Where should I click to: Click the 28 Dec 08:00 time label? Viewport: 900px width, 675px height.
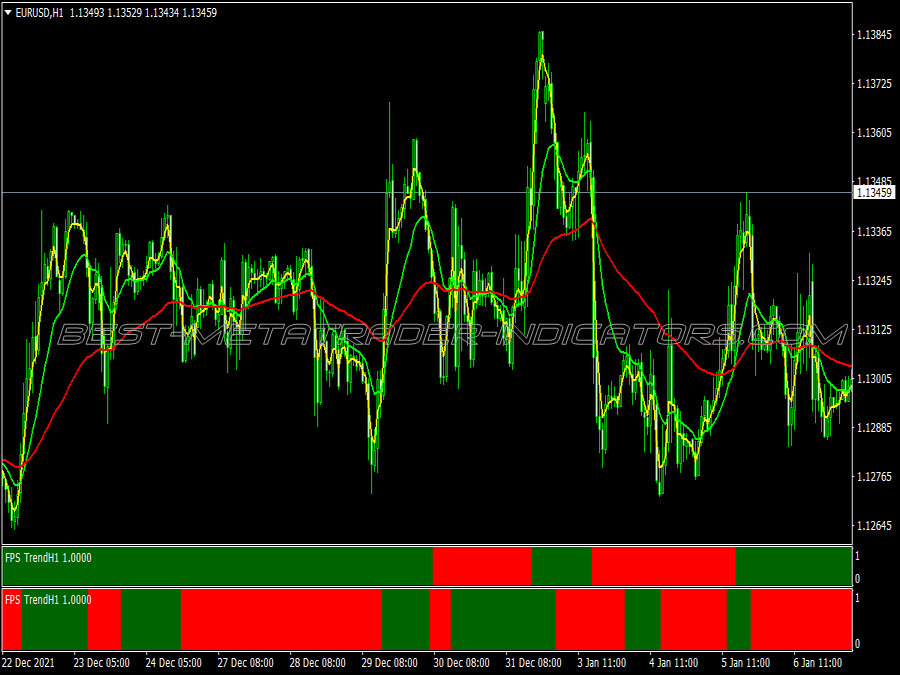tap(317, 663)
